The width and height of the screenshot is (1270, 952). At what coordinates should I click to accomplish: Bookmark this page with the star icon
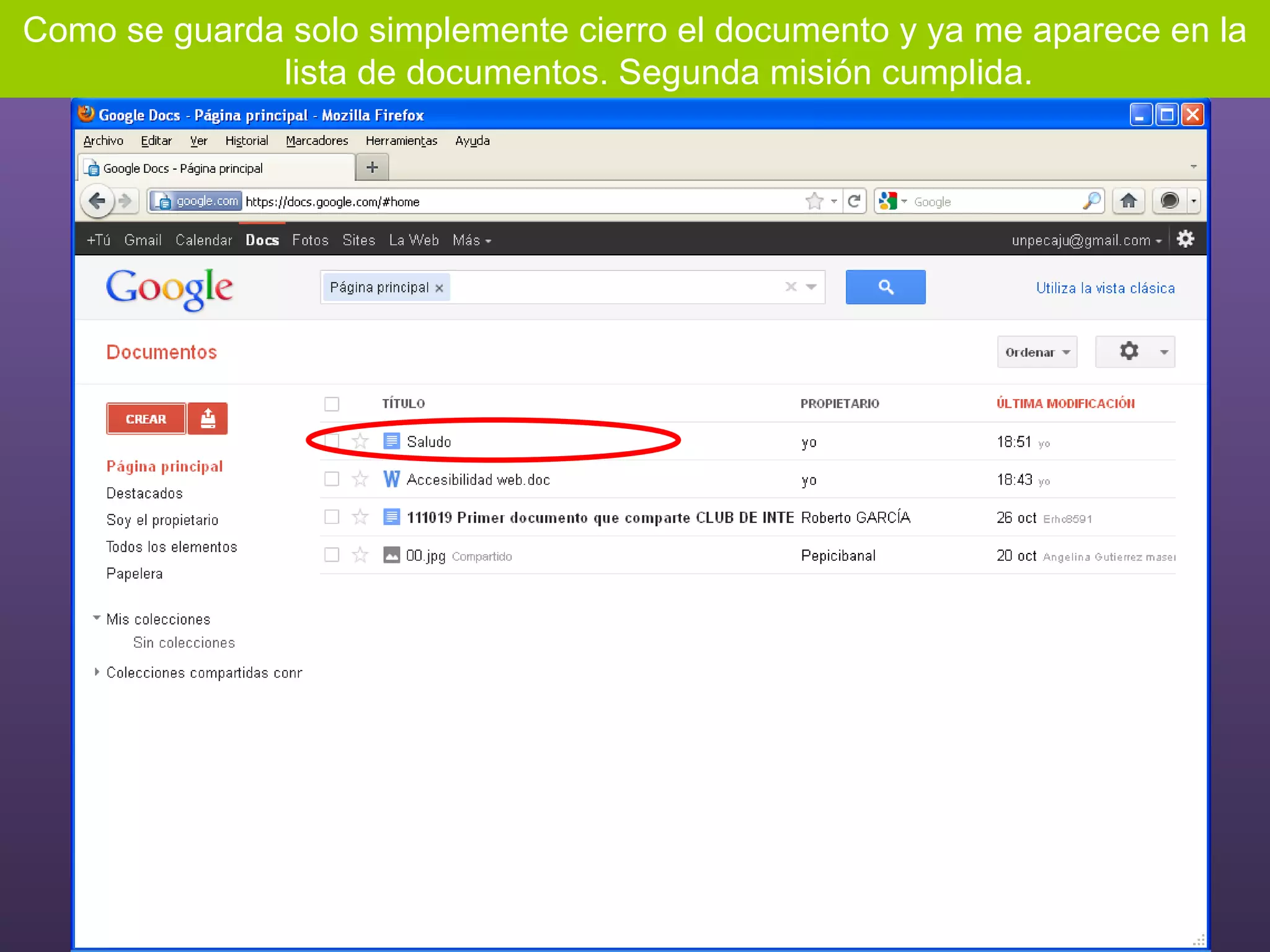[x=814, y=201]
